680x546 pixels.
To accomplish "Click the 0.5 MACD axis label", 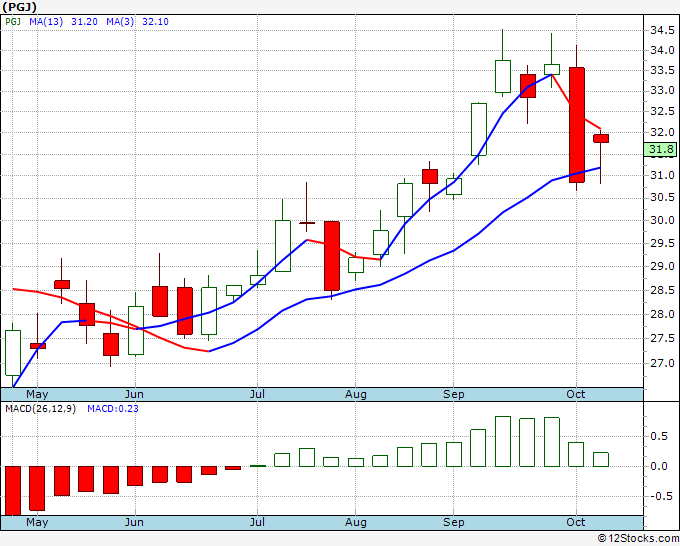I will 659,436.
